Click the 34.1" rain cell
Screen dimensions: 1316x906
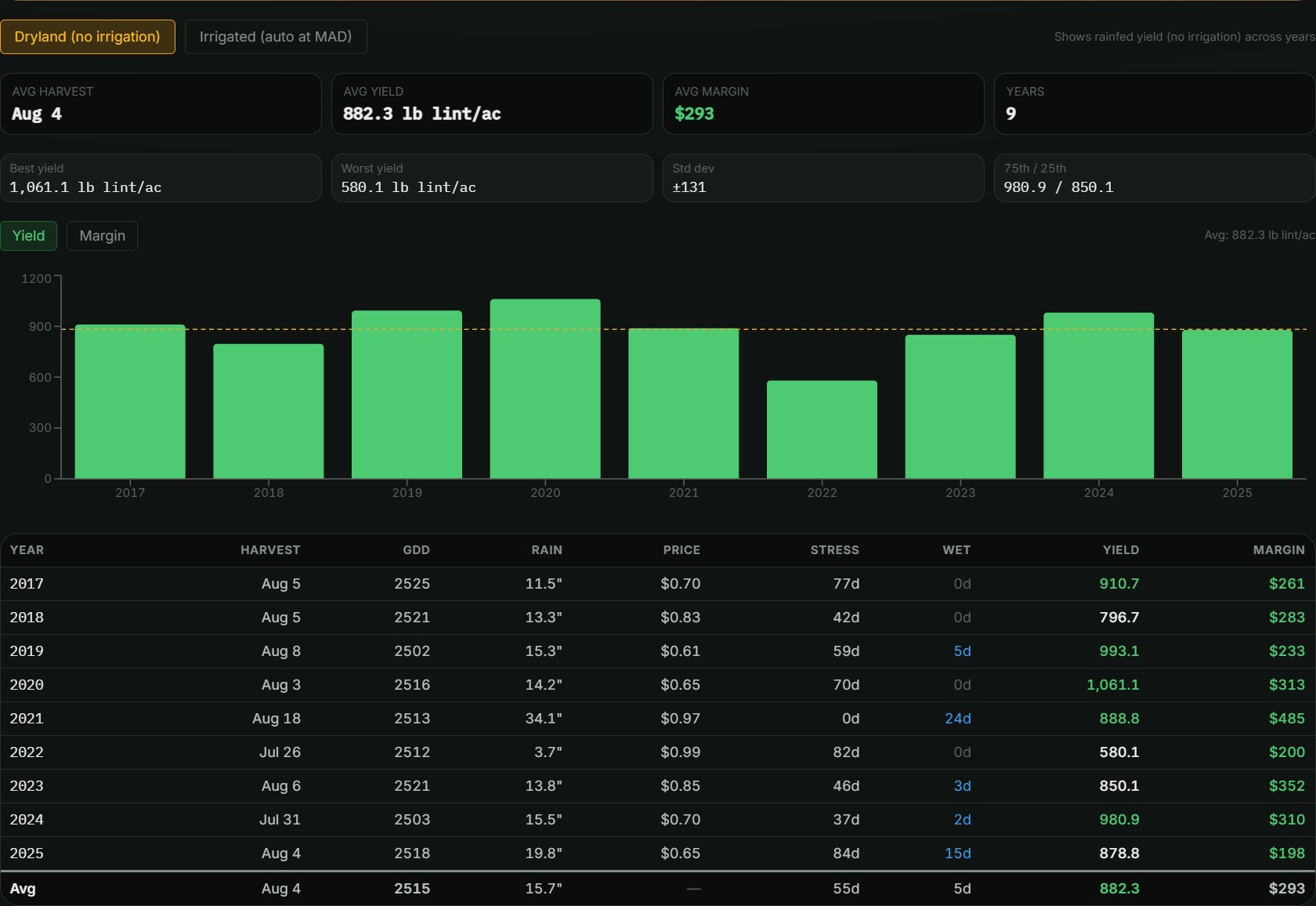click(x=544, y=719)
